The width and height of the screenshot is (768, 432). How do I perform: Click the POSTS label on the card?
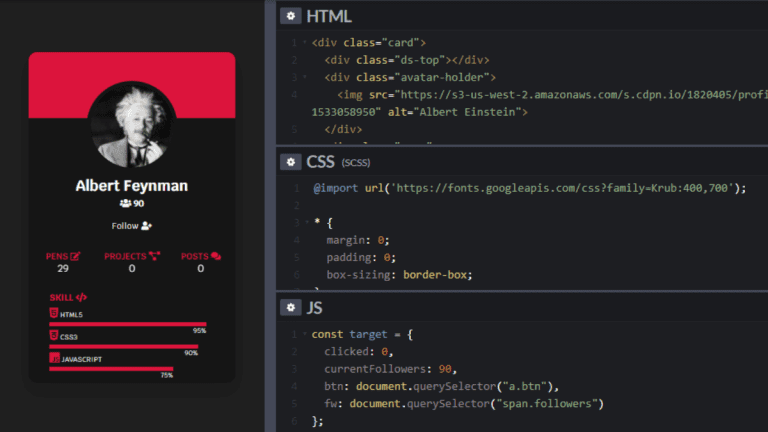click(x=194, y=256)
